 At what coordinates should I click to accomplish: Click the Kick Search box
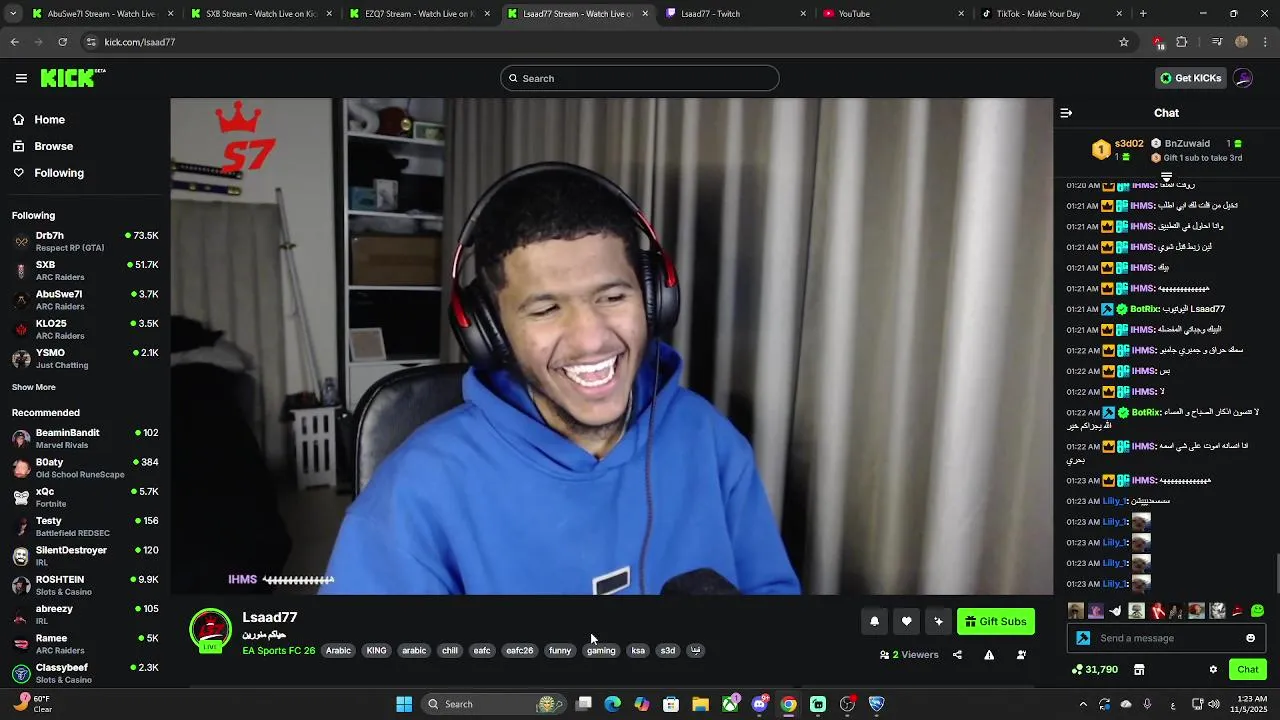640,78
